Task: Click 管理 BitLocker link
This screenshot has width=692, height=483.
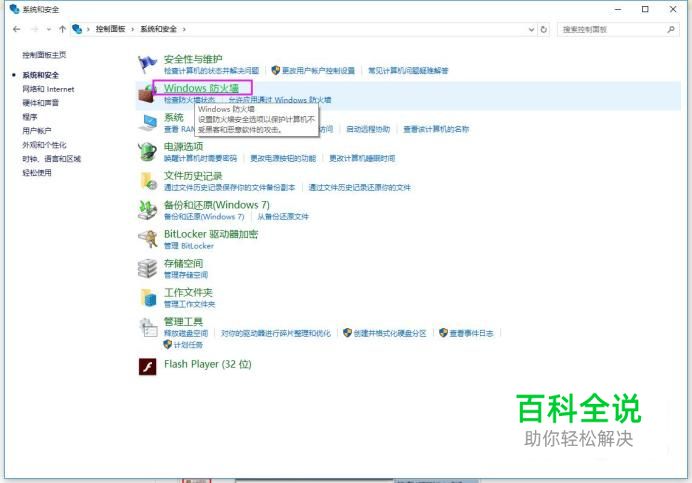Action: (189, 246)
